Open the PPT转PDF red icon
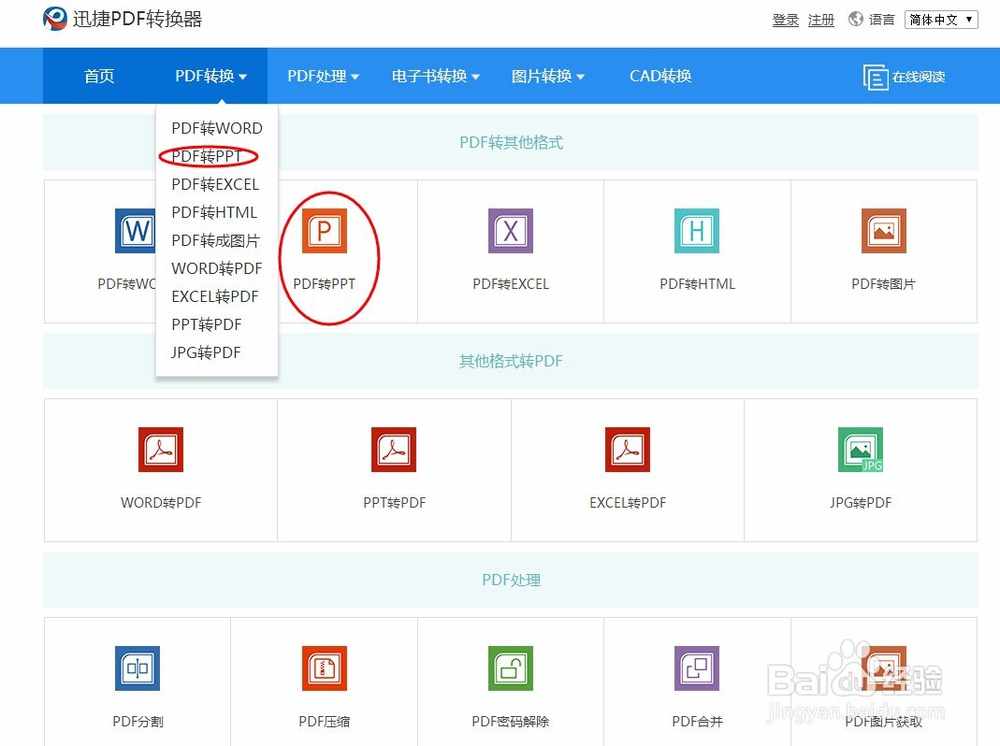Viewport: 1000px width, 746px height. (x=394, y=450)
